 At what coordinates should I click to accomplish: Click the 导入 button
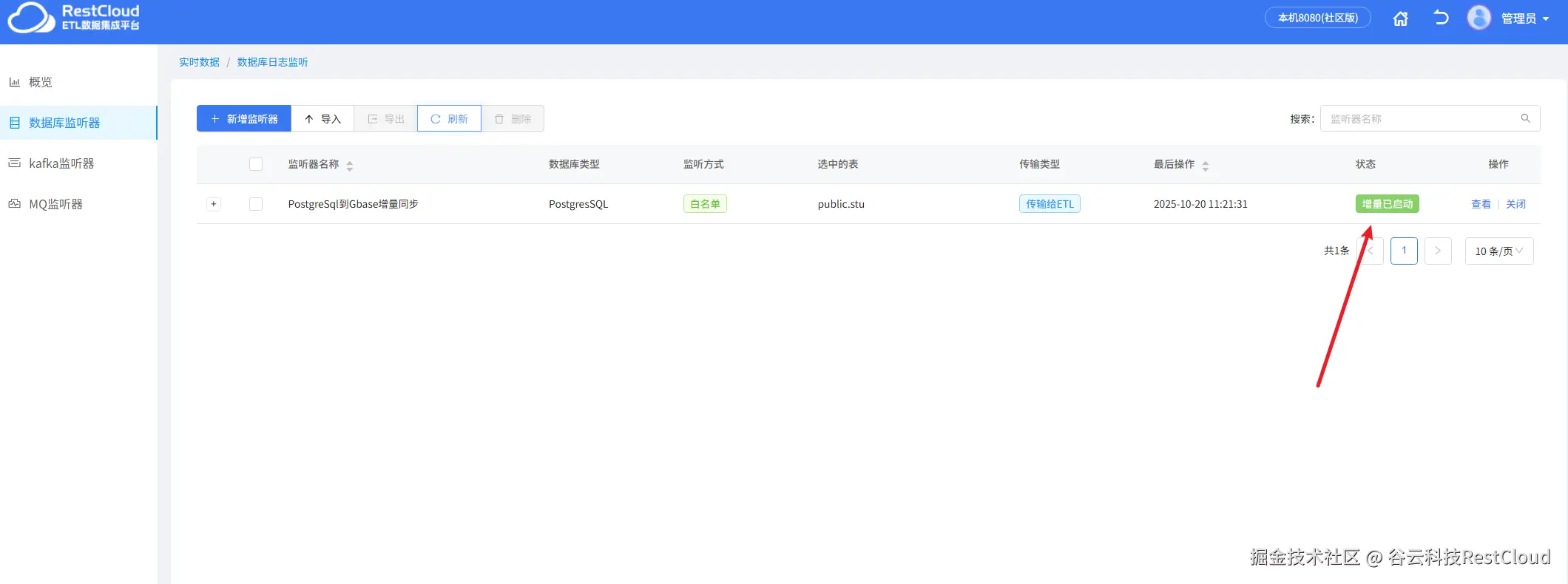[322, 119]
